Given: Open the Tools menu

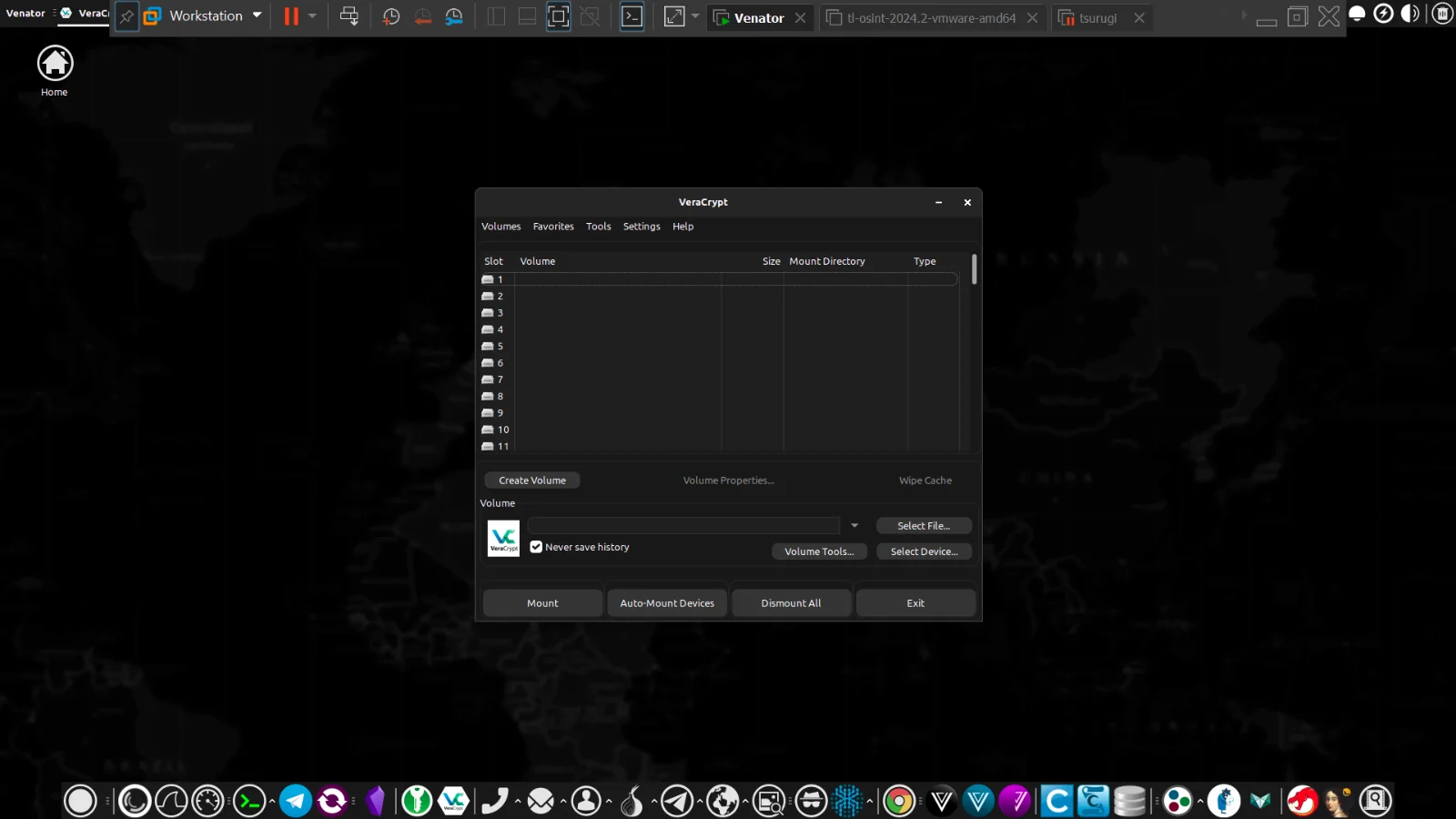Looking at the screenshot, I should 599,227.
